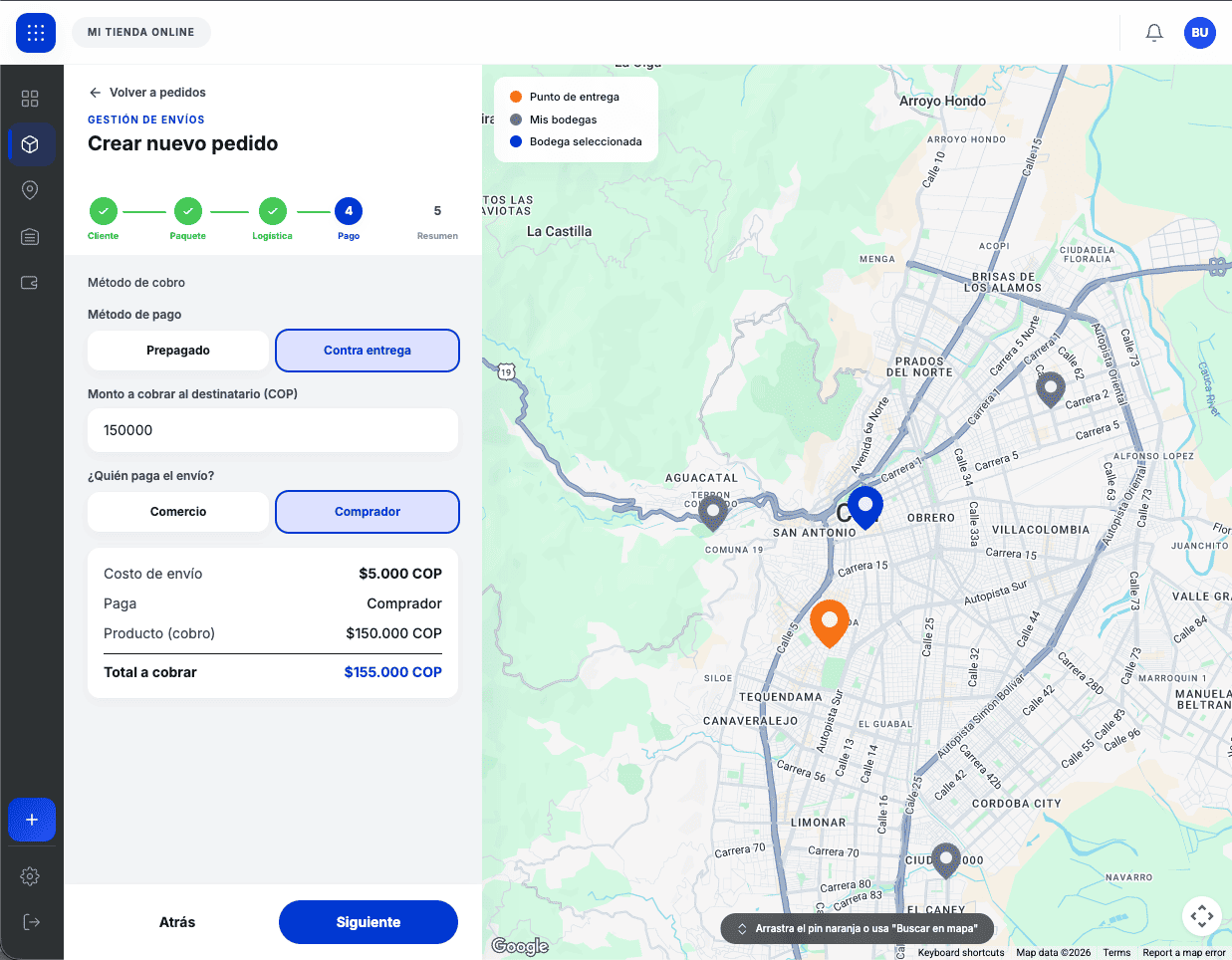Go back to the Cliente step
Viewport: 1232px width, 960px height.
pyautogui.click(x=104, y=211)
